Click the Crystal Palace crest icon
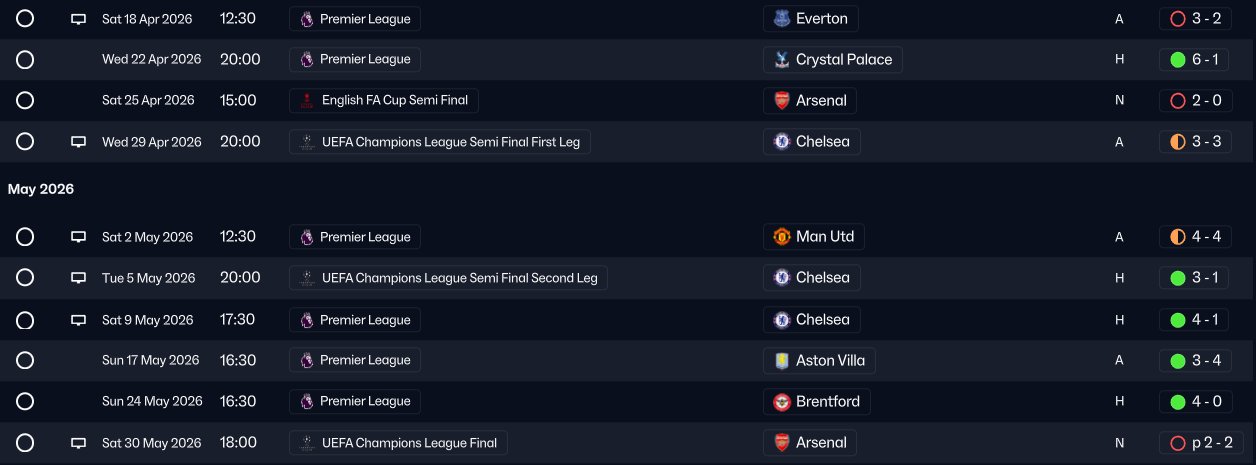This screenshot has width=1256, height=465. click(x=782, y=60)
